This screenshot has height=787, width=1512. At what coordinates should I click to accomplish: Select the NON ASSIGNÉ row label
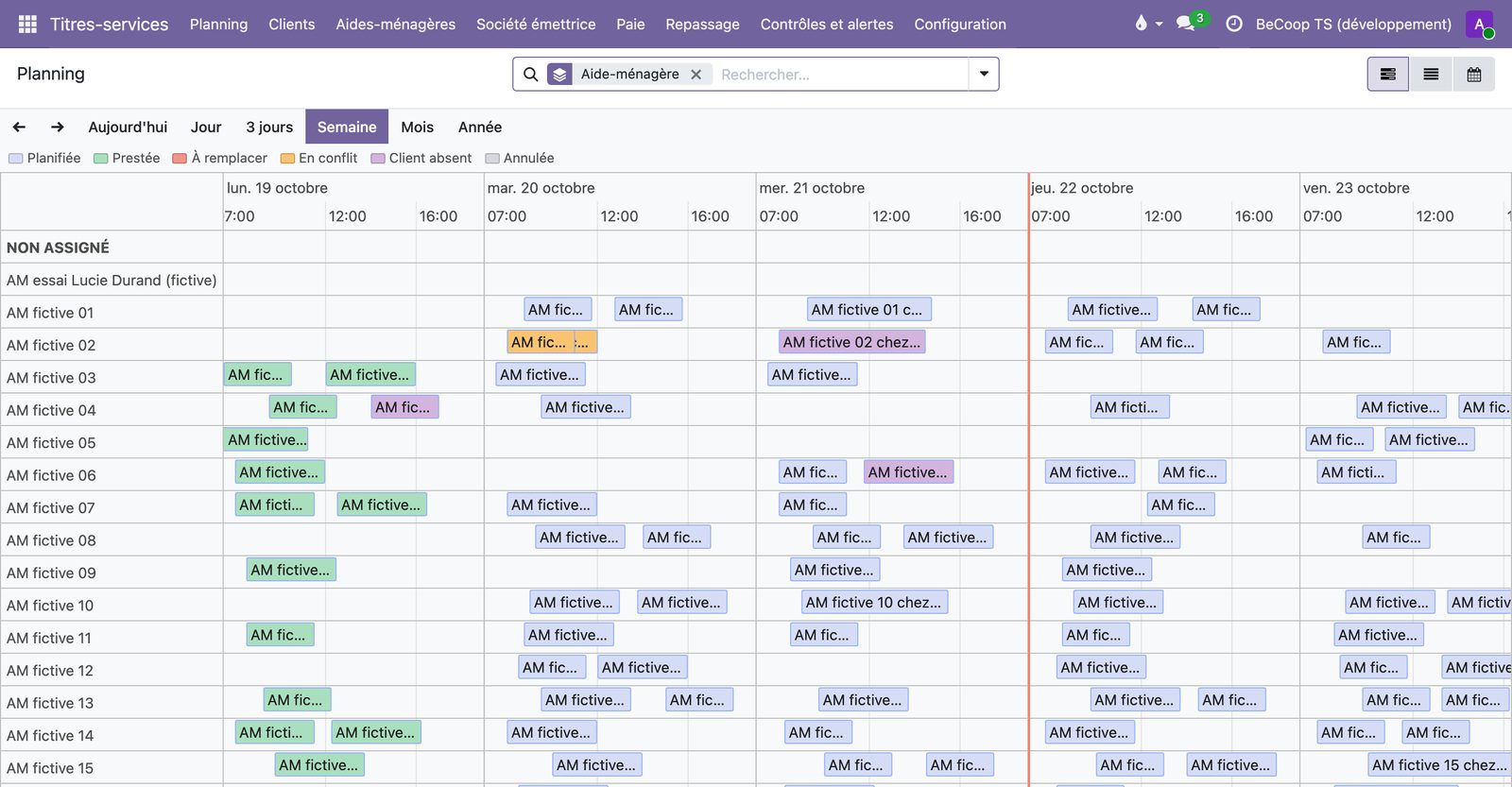[58, 248]
